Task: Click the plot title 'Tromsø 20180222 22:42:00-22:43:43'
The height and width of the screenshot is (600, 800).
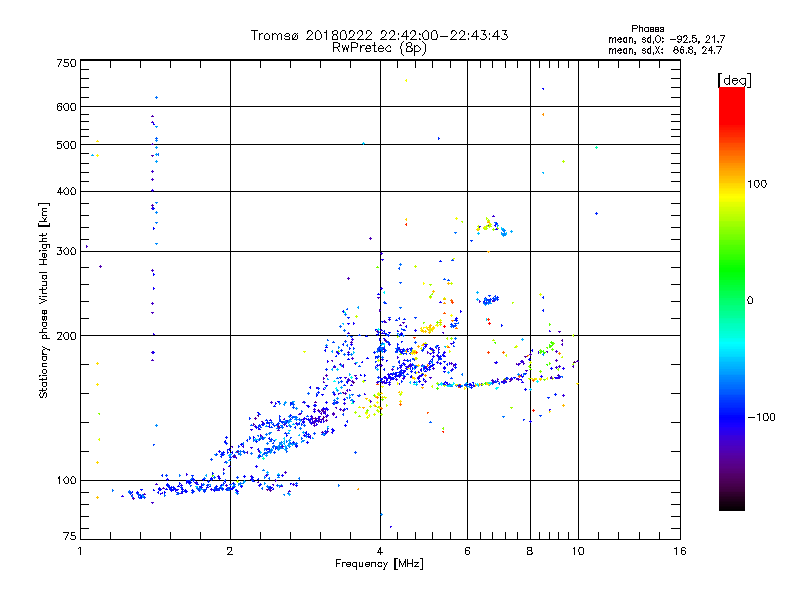Action: coord(379,35)
